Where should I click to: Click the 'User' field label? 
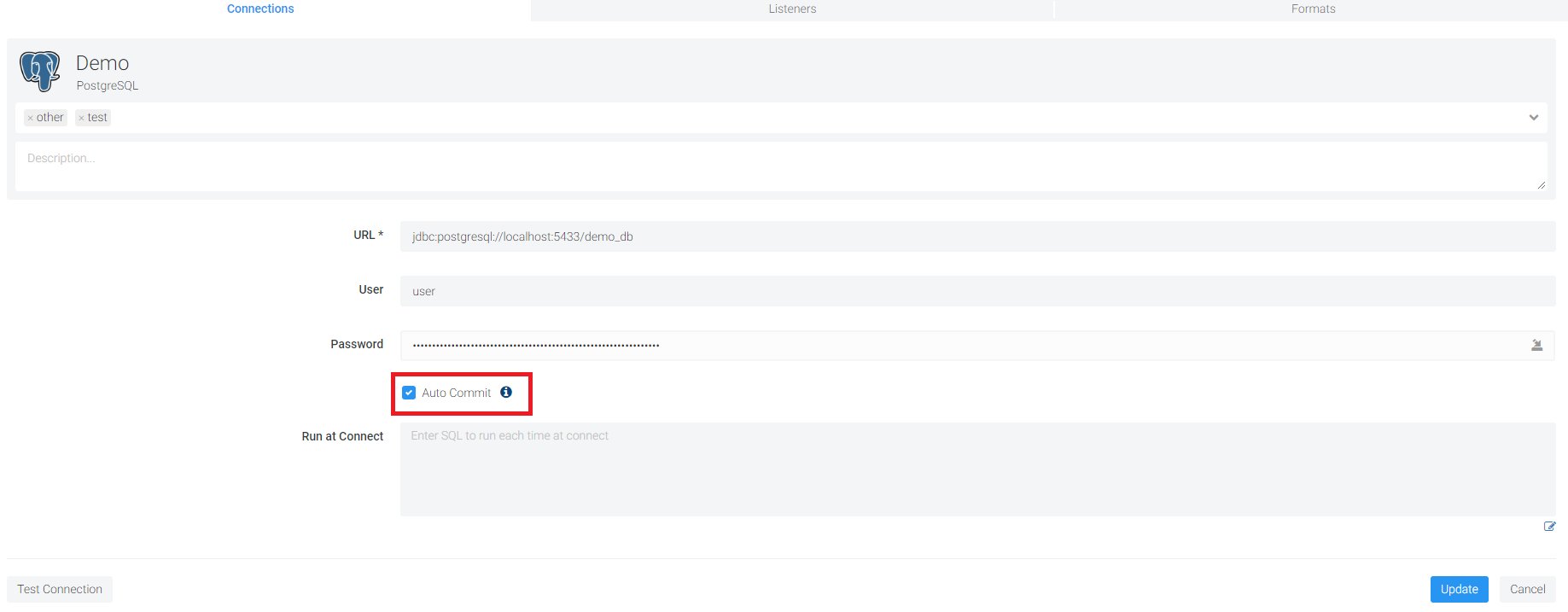tap(371, 289)
